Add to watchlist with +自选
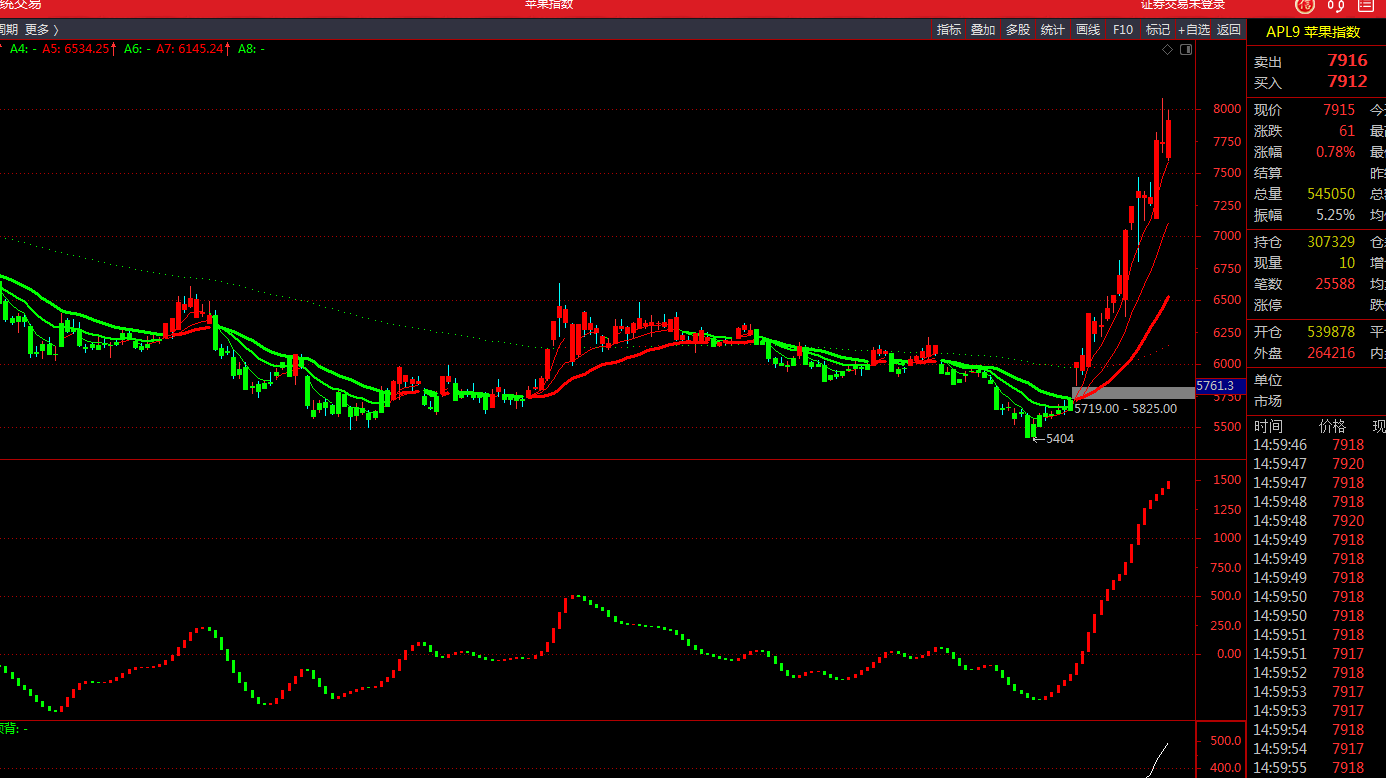The width and height of the screenshot is (1386, 778). pos(1194,30)
